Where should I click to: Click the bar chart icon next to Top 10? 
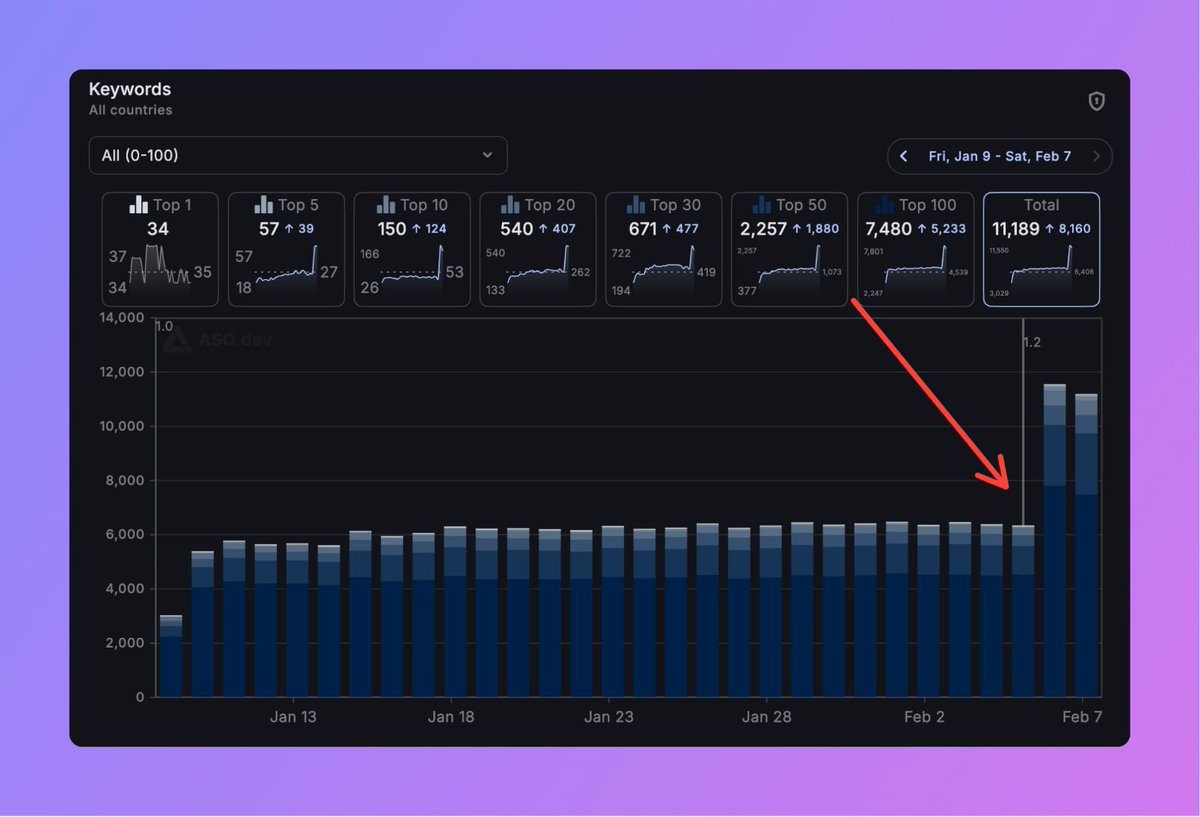click(x=386, y=205)
